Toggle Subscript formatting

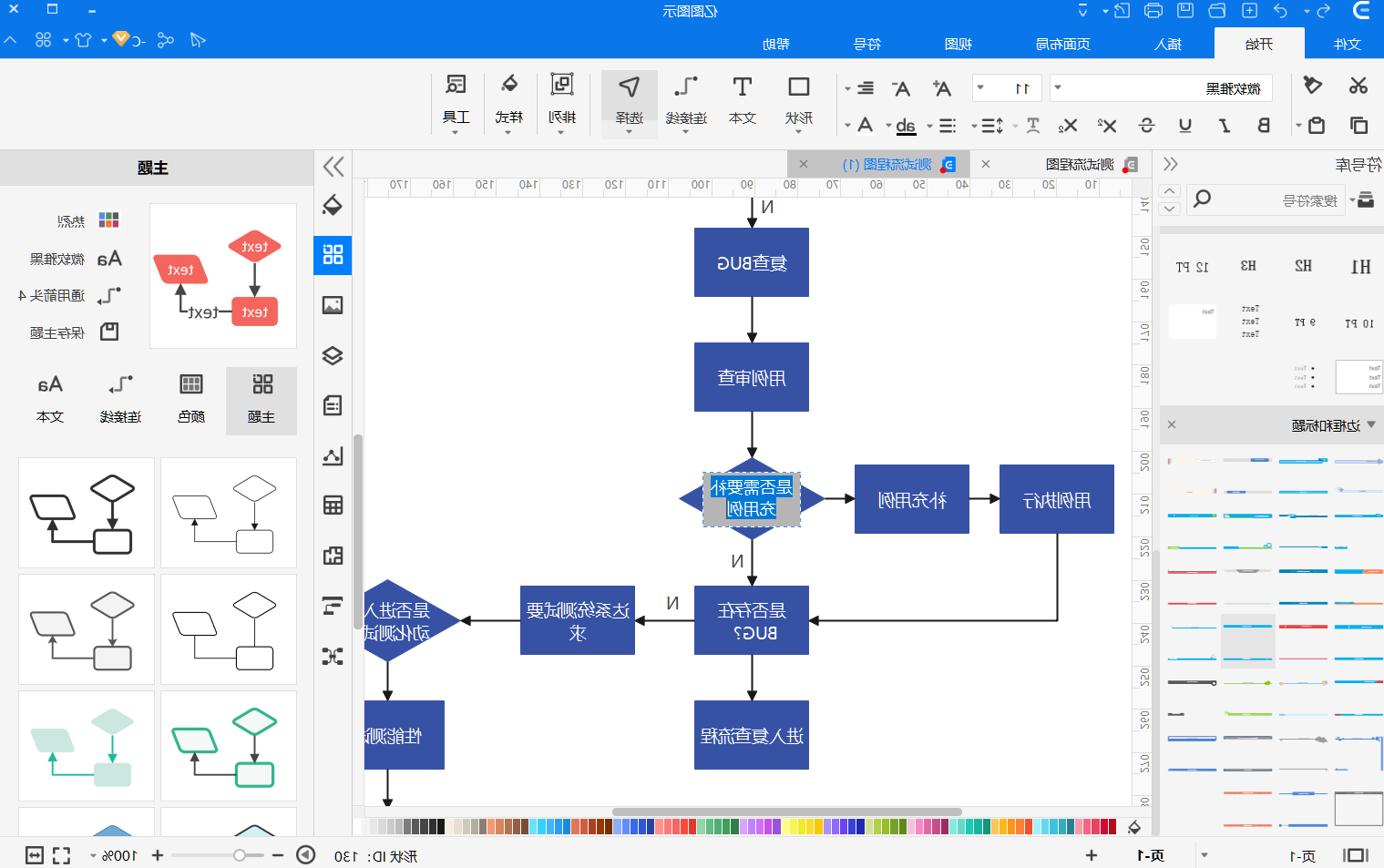(1069, 126)
